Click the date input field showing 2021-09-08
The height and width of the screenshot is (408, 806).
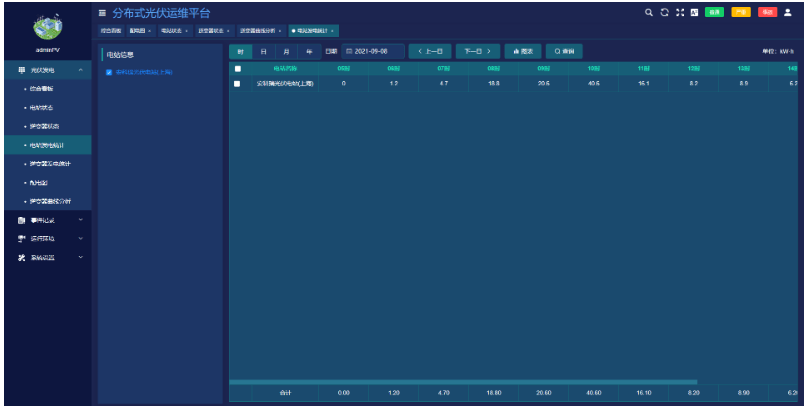pyautogui.click(x=373, y=51)
